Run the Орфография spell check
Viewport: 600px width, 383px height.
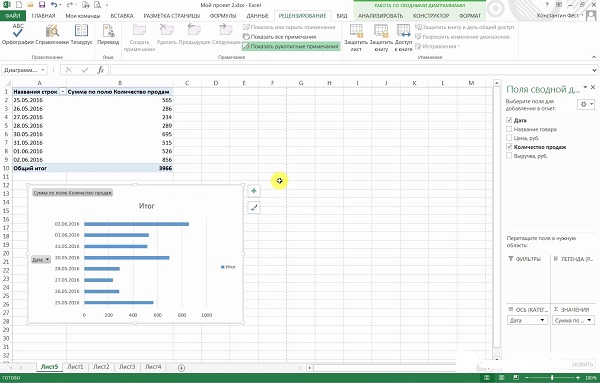click(18, 34)
